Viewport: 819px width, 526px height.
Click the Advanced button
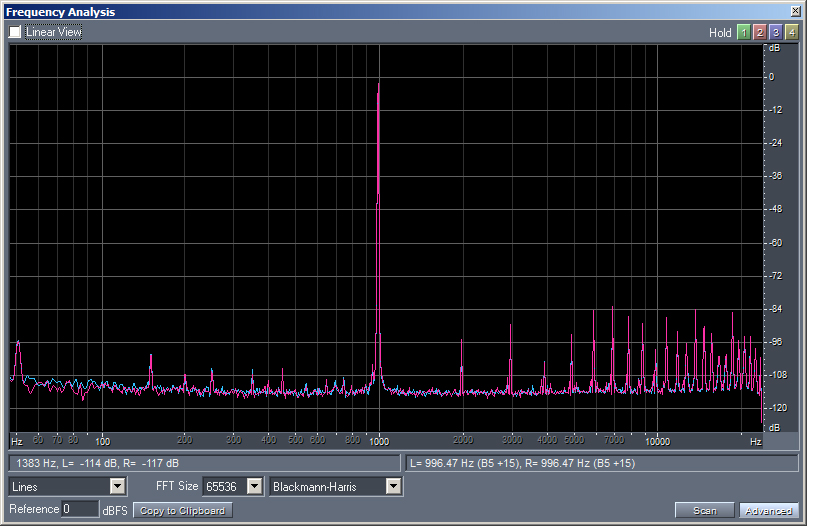coord(768,510)
